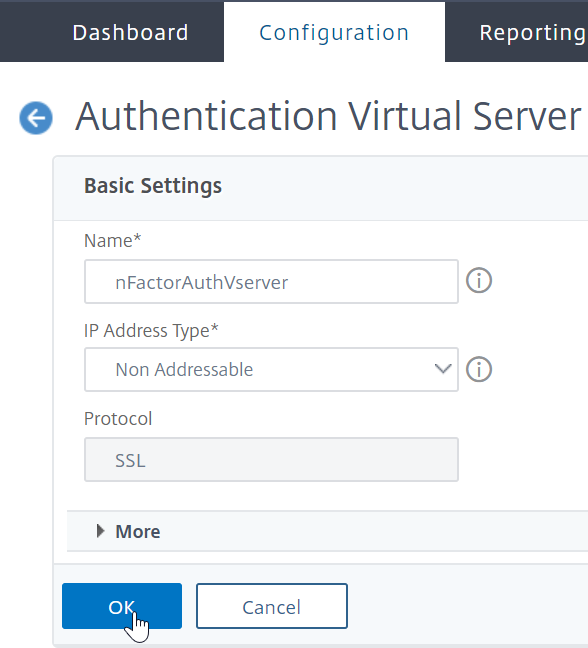Click the nFactorAuthVserver text value

[x=202, y=282]
